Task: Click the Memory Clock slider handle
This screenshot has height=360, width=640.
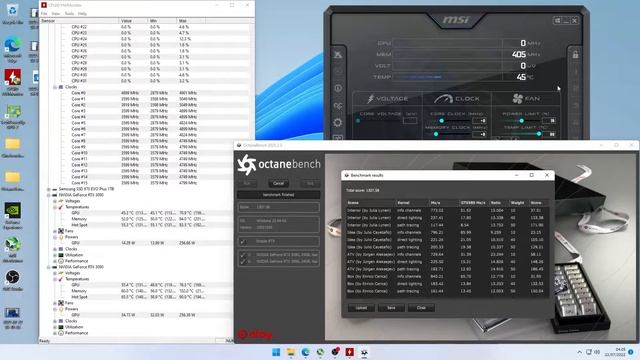Action: (436, 134)
